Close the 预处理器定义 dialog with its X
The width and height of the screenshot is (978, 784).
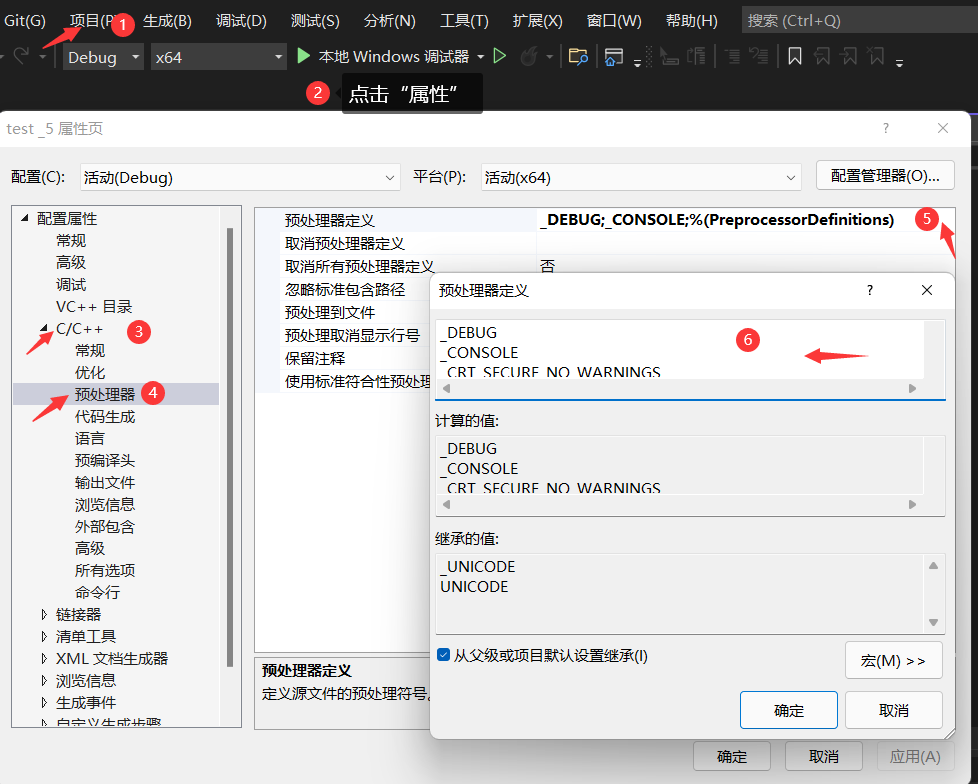point(927,290)
